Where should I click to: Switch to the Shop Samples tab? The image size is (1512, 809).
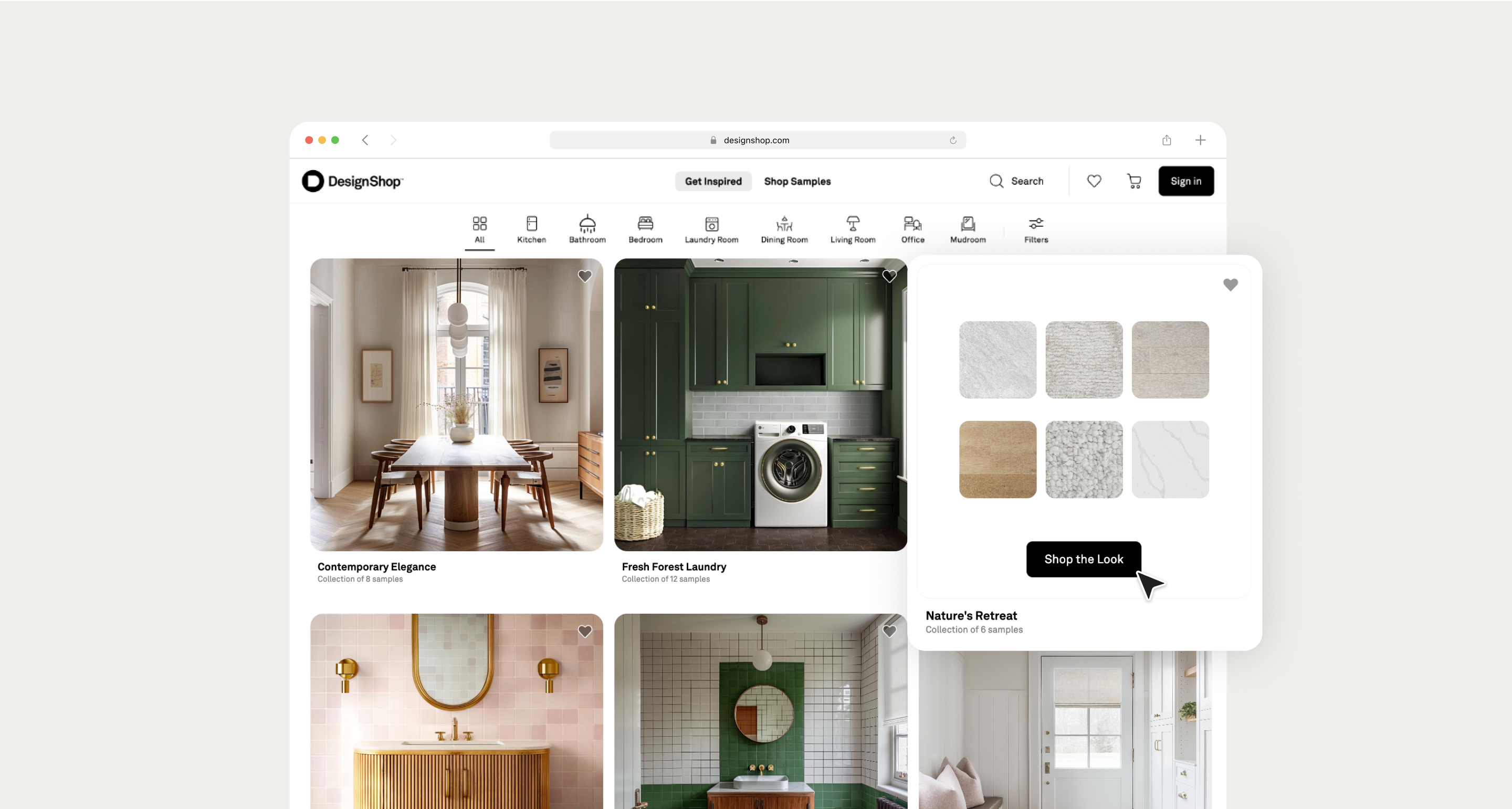pyautogui.click(x=797, y=181)
